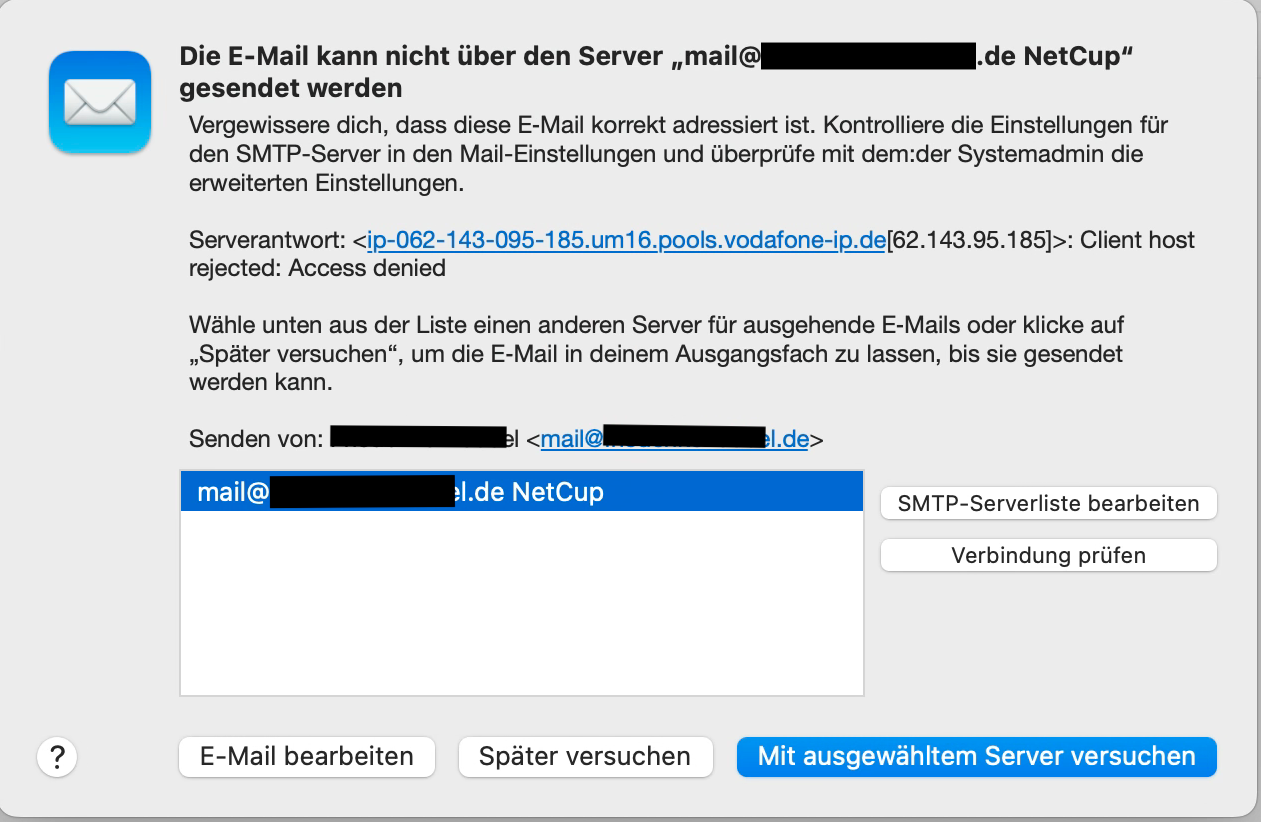Click empty area of the server list
This screenshot has width=1261, height=822.
pyautogui.click(x=520, y=610)
